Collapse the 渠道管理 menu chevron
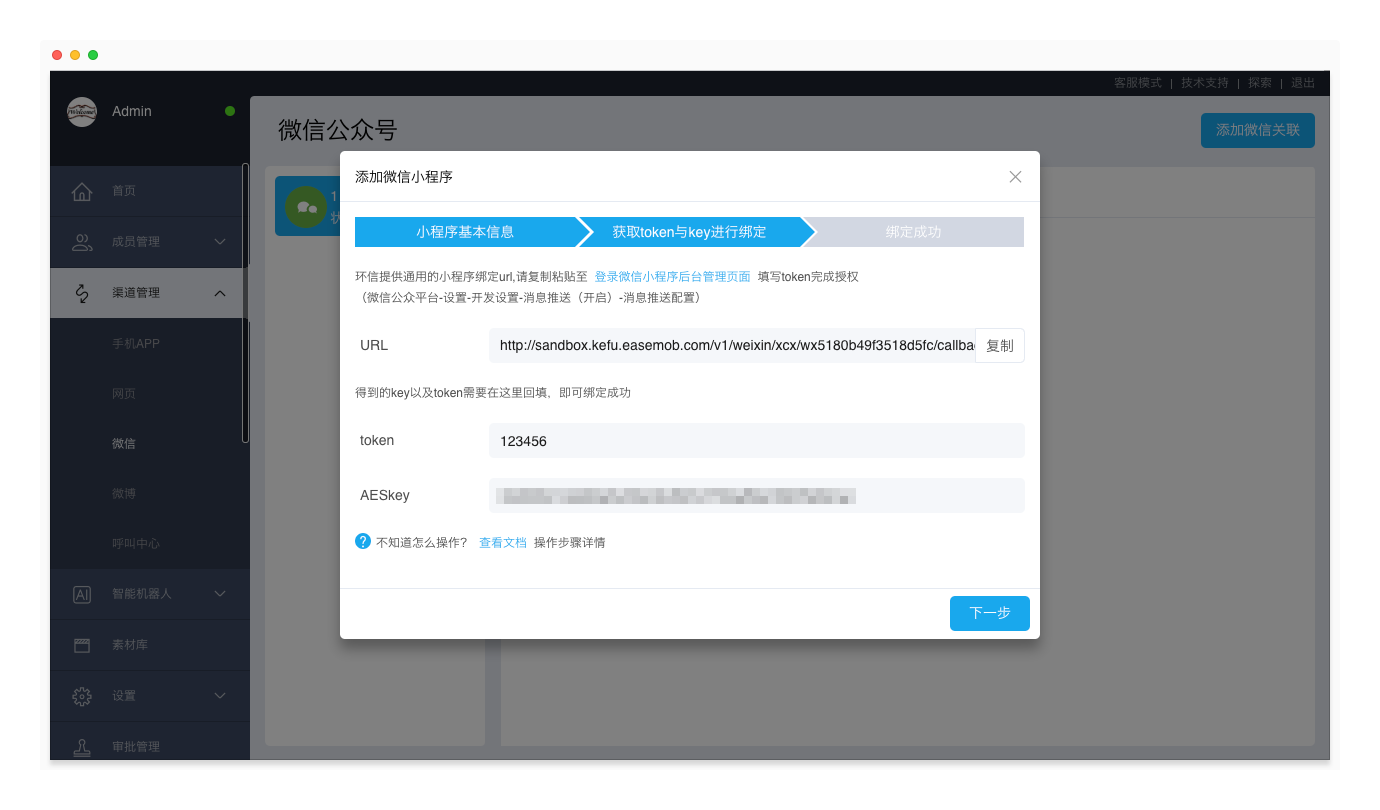1380x810 pixels. click(220, 293)
